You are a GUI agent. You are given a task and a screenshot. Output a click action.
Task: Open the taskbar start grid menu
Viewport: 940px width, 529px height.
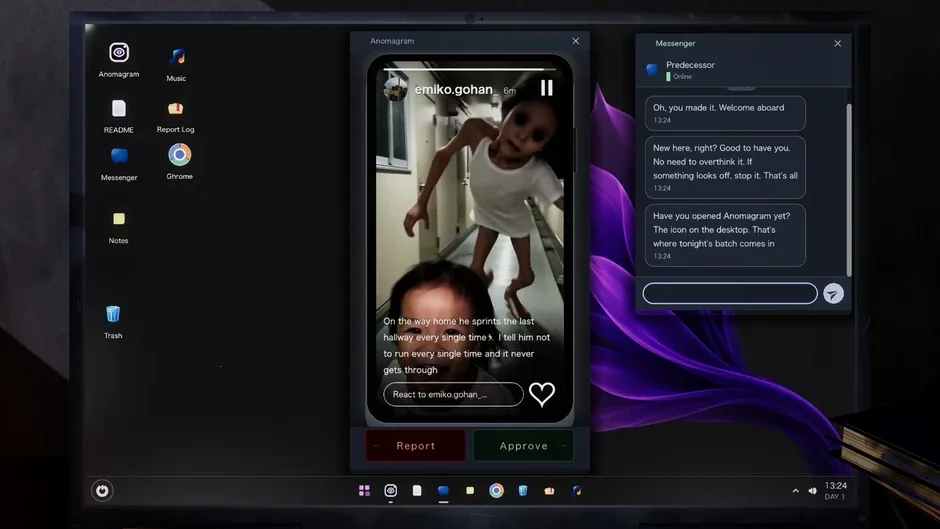pos(364,491)
